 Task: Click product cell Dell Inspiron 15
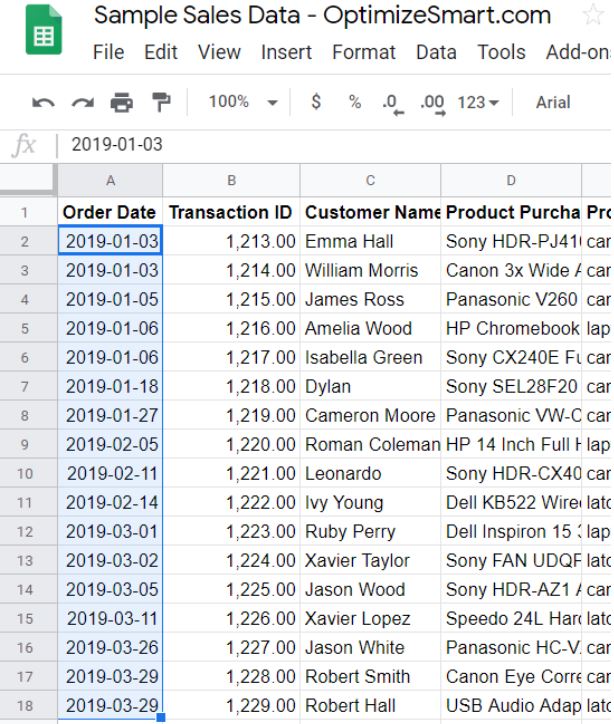pyautogui.click(x=511, y=531)
